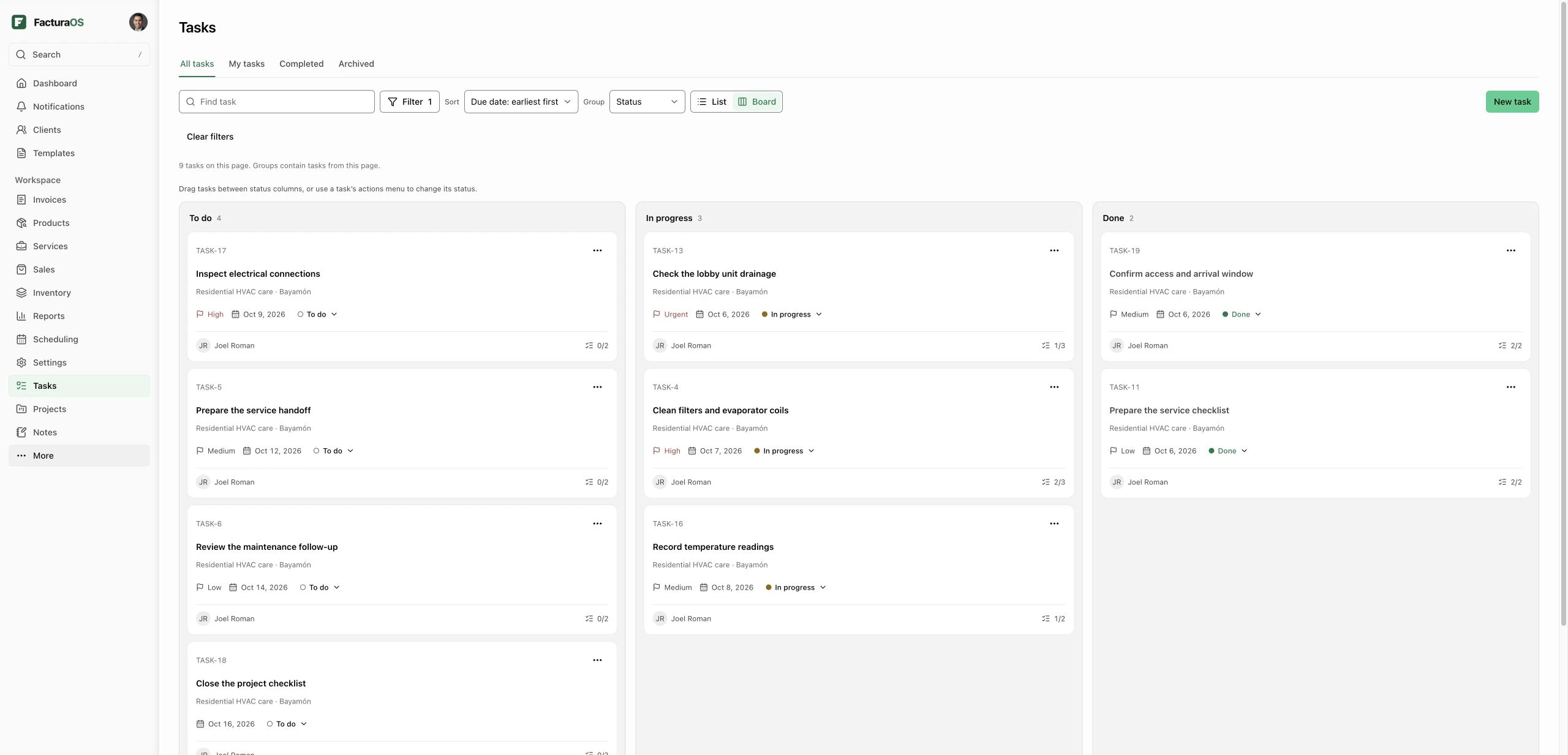
Task: Switch to List view
Action: [x=712, y=102]
